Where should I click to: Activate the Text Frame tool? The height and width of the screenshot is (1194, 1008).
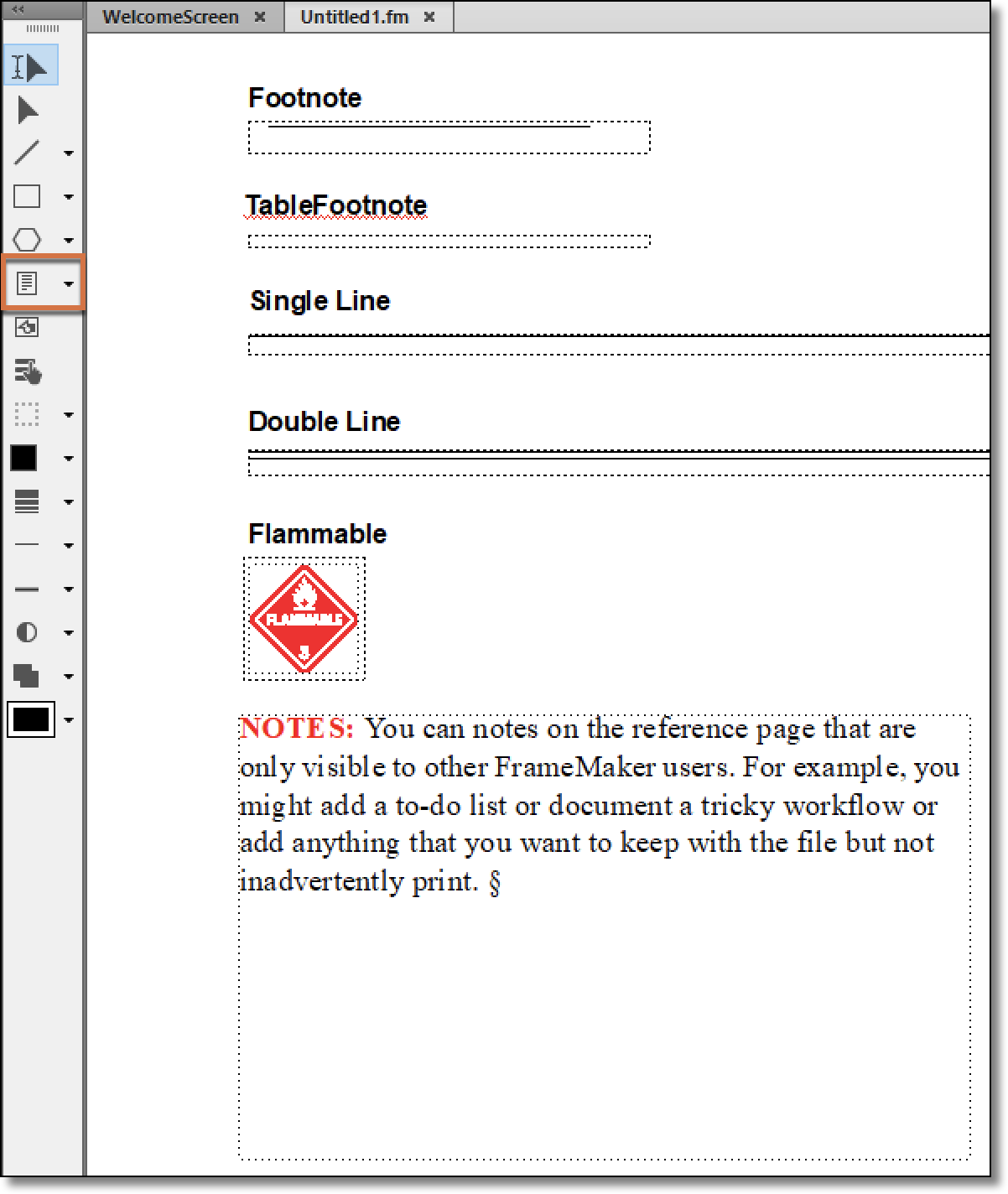(28, 283)
